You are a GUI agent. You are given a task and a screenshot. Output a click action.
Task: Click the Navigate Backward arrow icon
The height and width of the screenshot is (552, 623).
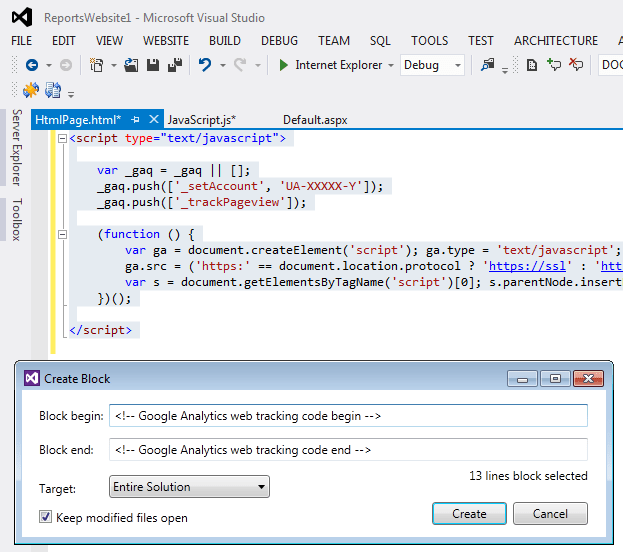31,65
